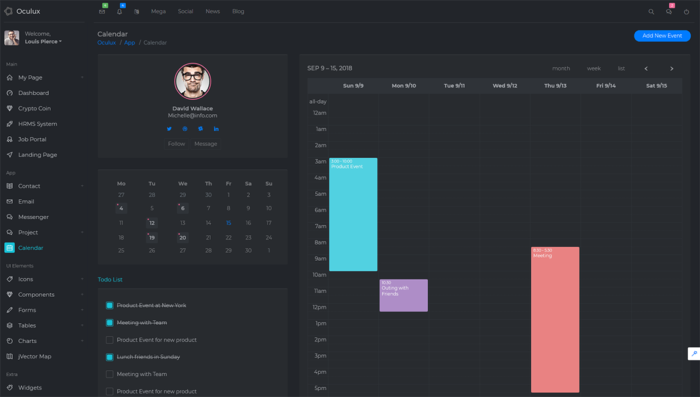
Task: Select the purple Outing with Friends event
Action: tap(404, 295)
